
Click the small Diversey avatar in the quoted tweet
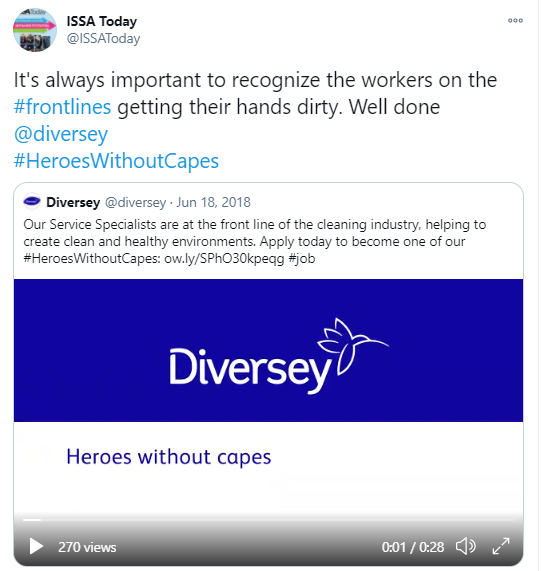(32, 201)
